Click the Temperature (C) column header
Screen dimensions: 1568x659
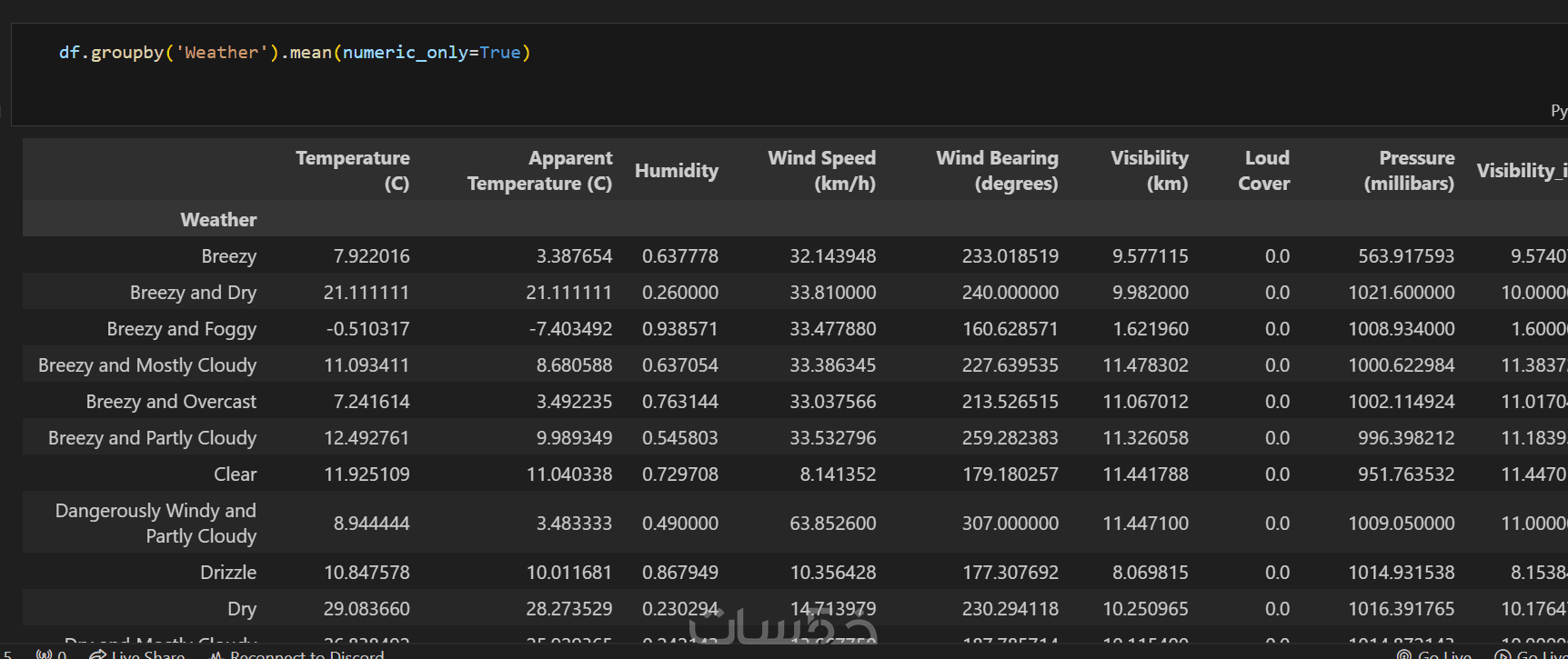click(x=353, y=170)
